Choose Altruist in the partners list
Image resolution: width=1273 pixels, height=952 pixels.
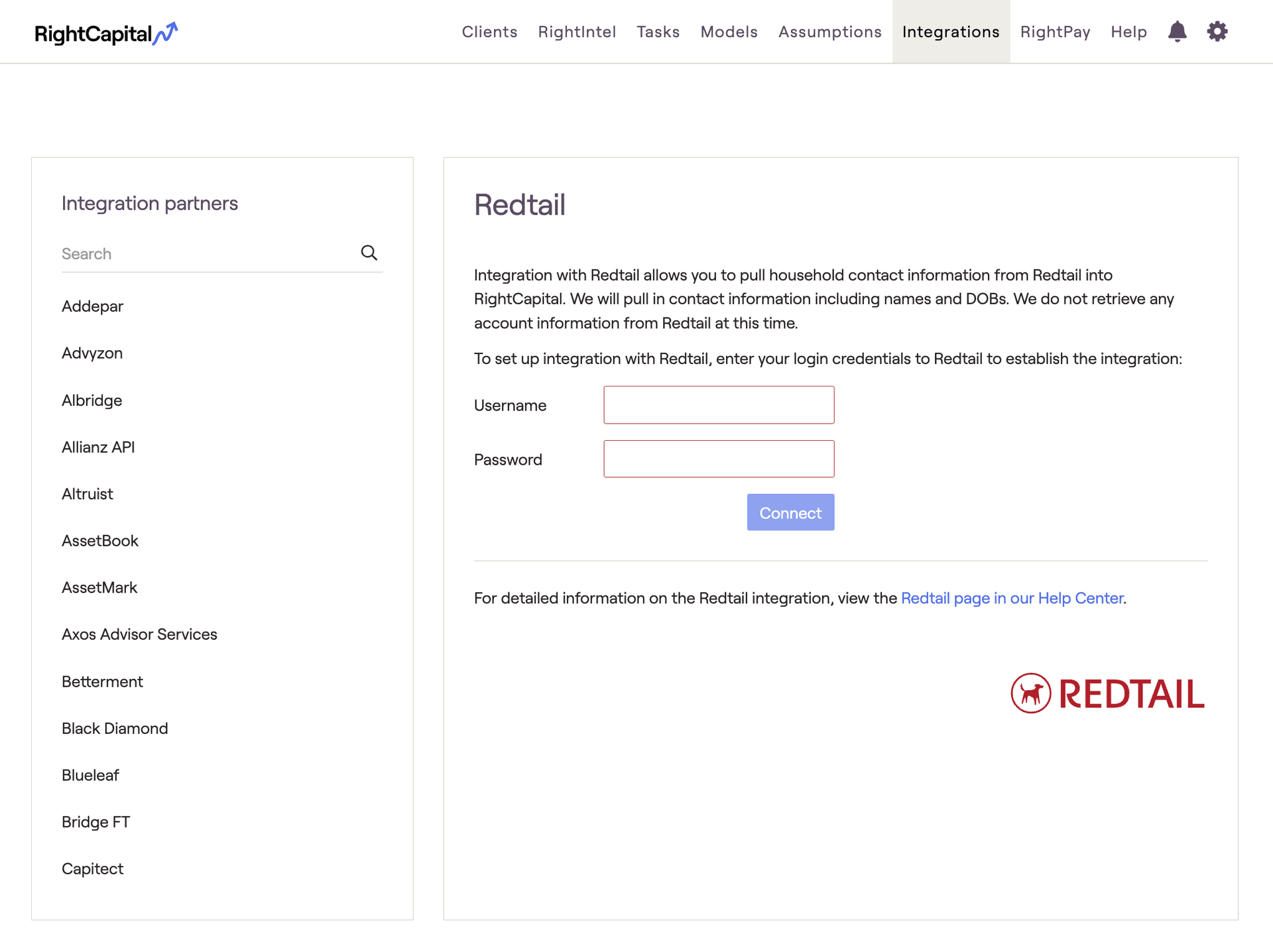[87, 494]
